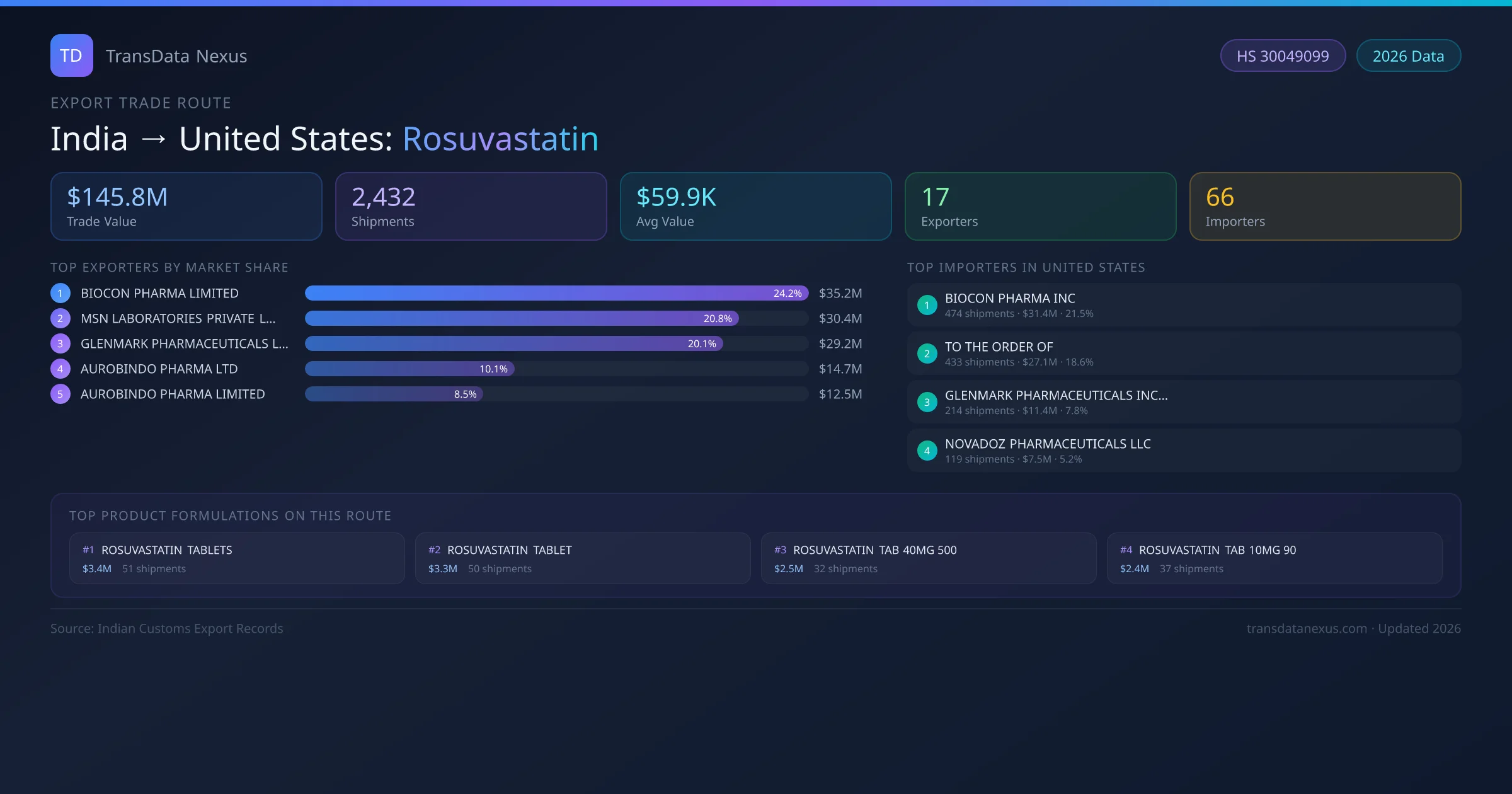Select #1 Rosuvastatin Tablets formulation card
Viewport: 1512px width, 794px height.
coord(237,558)
